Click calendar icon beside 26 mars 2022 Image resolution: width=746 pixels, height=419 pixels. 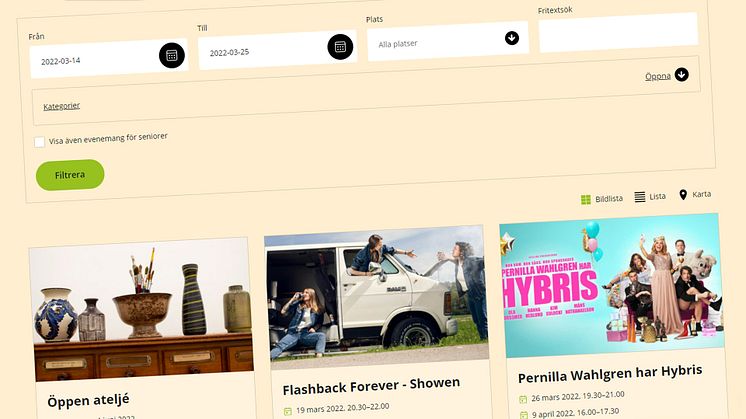(x=523, y=399)
